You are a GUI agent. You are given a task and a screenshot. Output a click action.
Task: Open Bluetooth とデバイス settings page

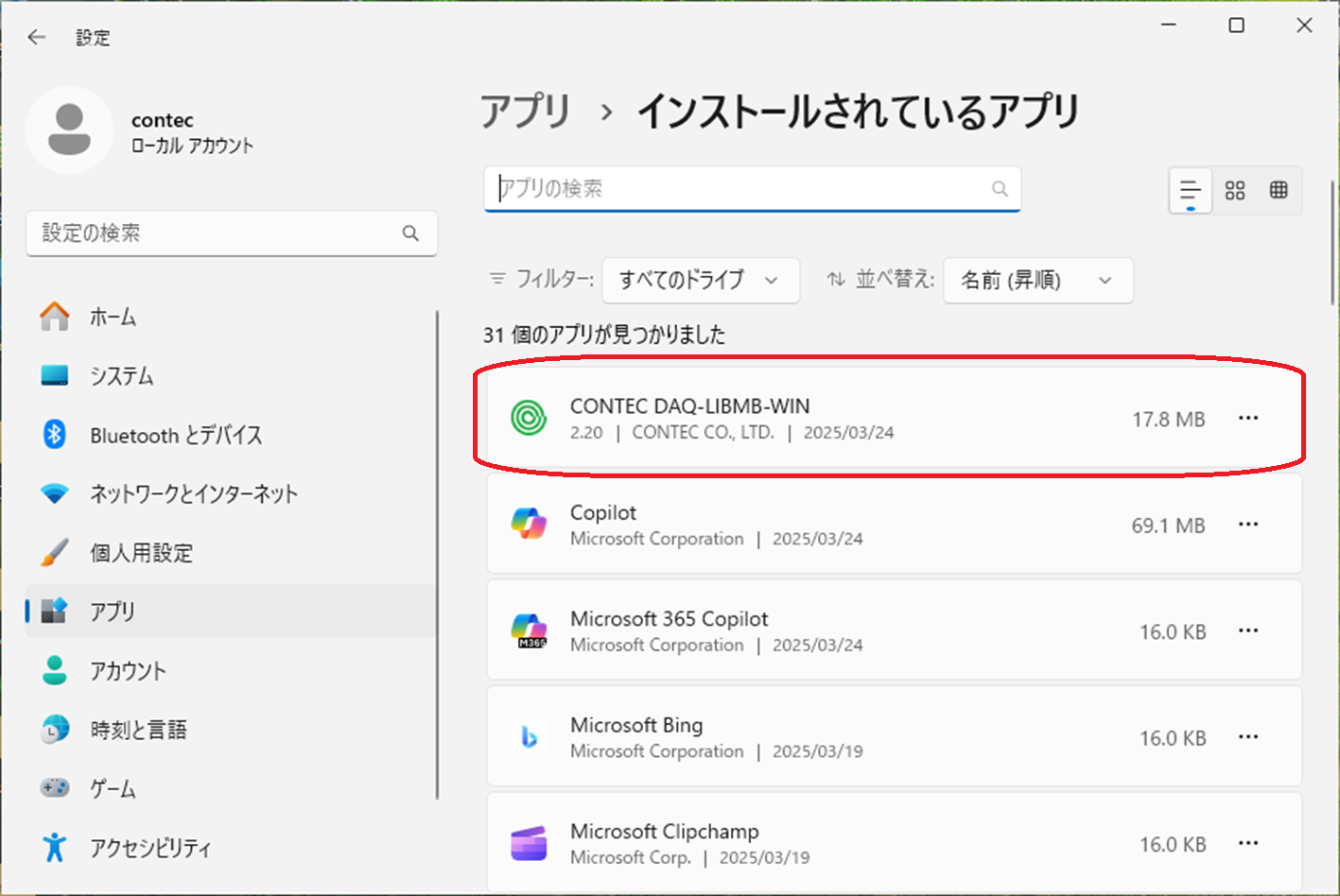231,435
